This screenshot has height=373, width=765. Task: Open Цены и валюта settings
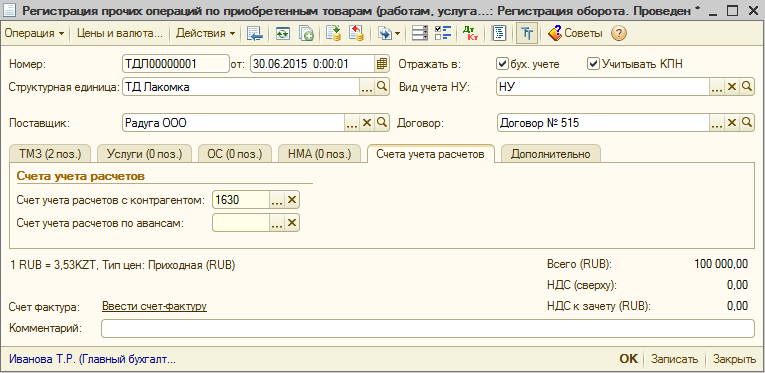tap(120, 34)
